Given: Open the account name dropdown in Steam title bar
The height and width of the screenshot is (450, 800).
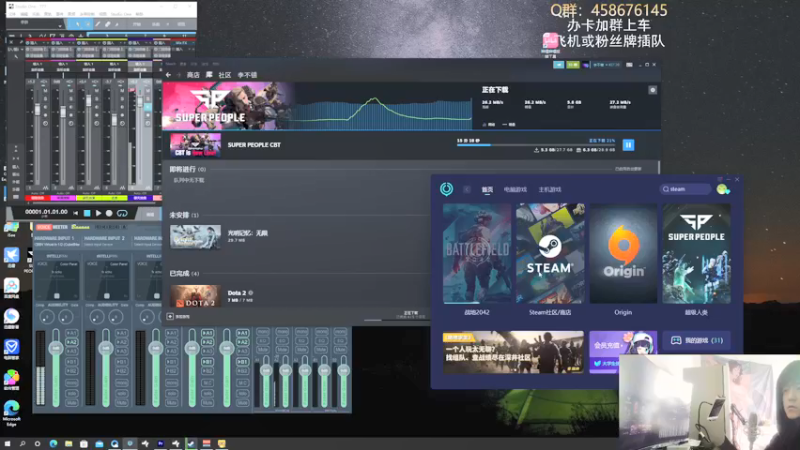Looking at the screenshot, I should 606,65.
